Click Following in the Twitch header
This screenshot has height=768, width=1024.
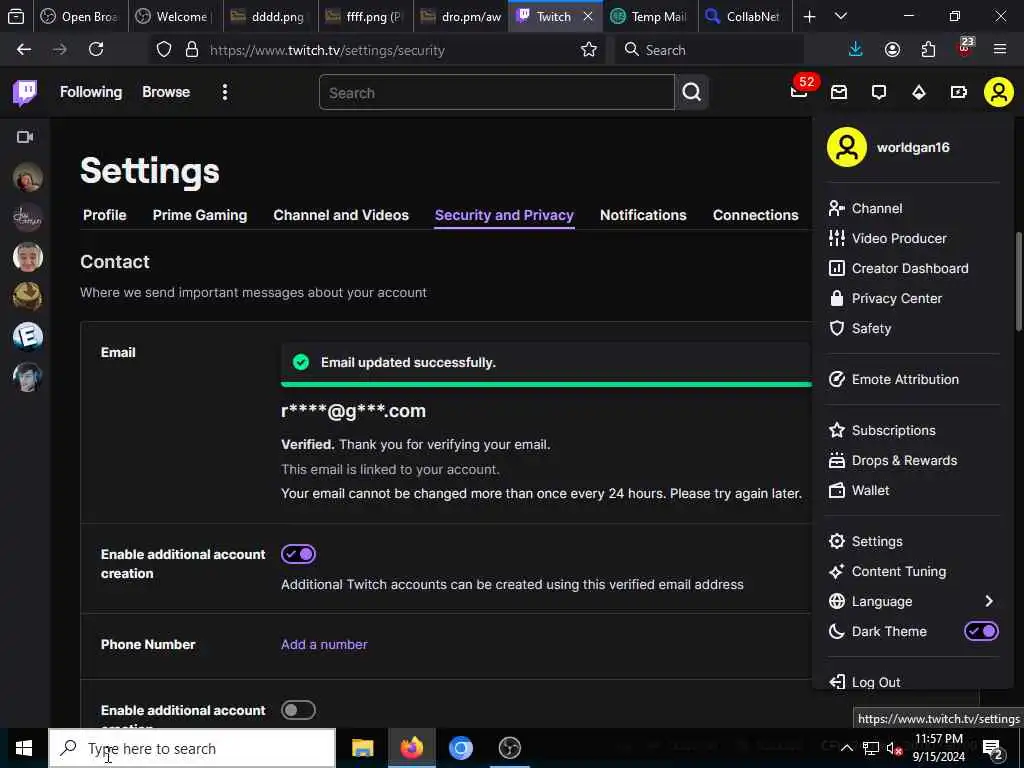tap(91, 92)
